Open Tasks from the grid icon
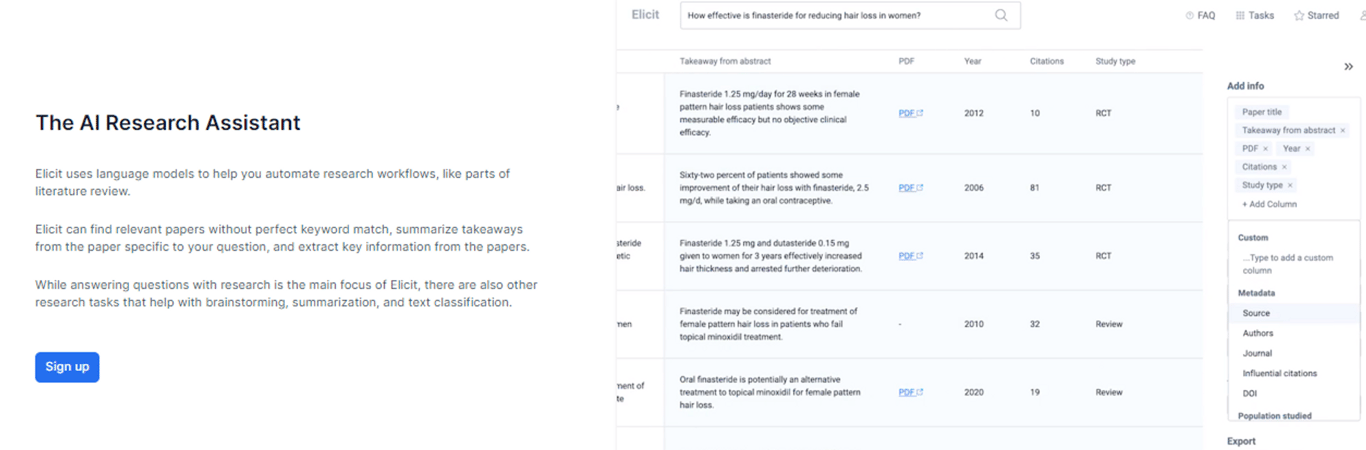This screenshot has height=450, width=1366. (x=1240, y=16)
